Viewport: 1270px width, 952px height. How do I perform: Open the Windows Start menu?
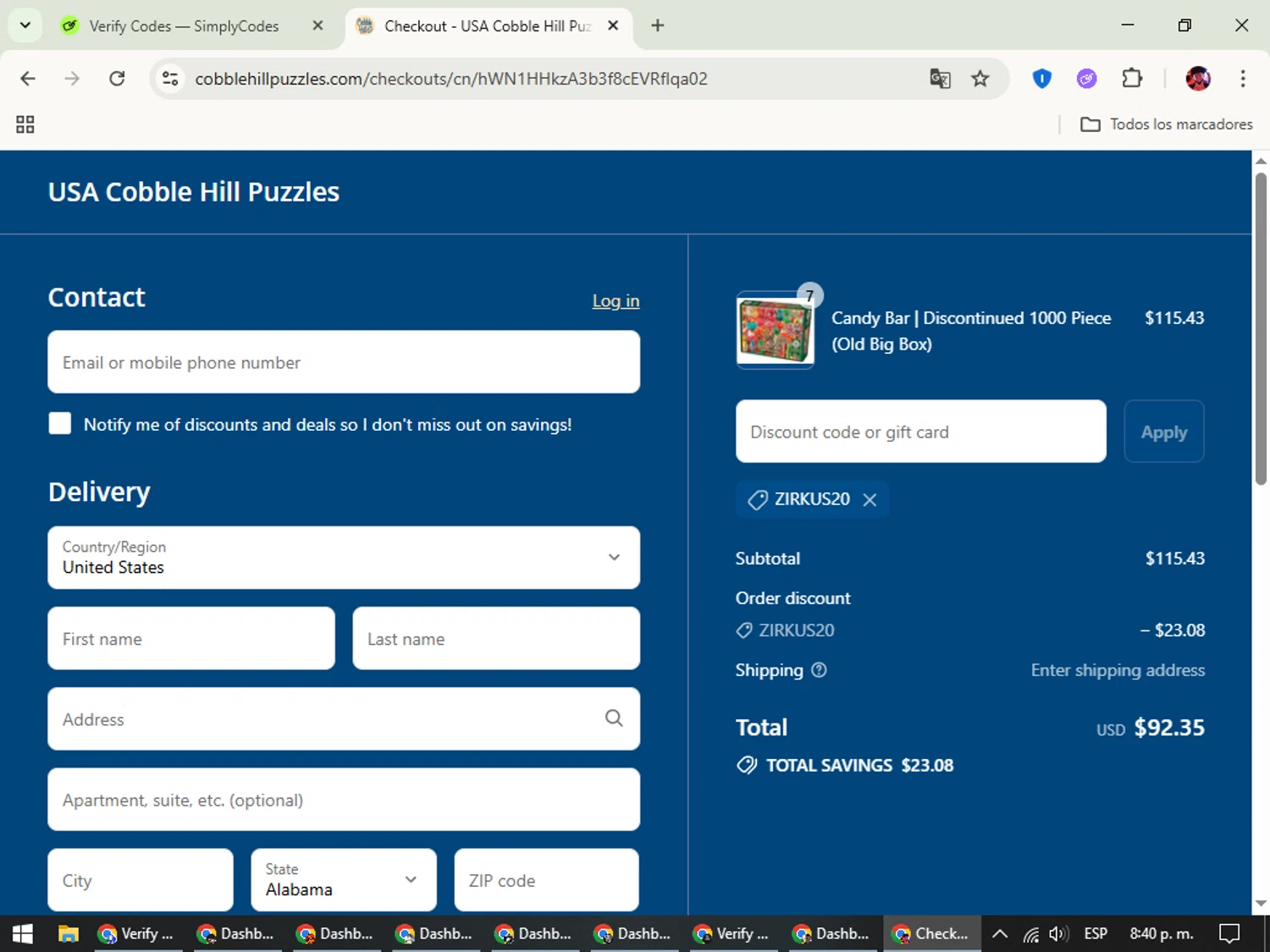[23, 933]
